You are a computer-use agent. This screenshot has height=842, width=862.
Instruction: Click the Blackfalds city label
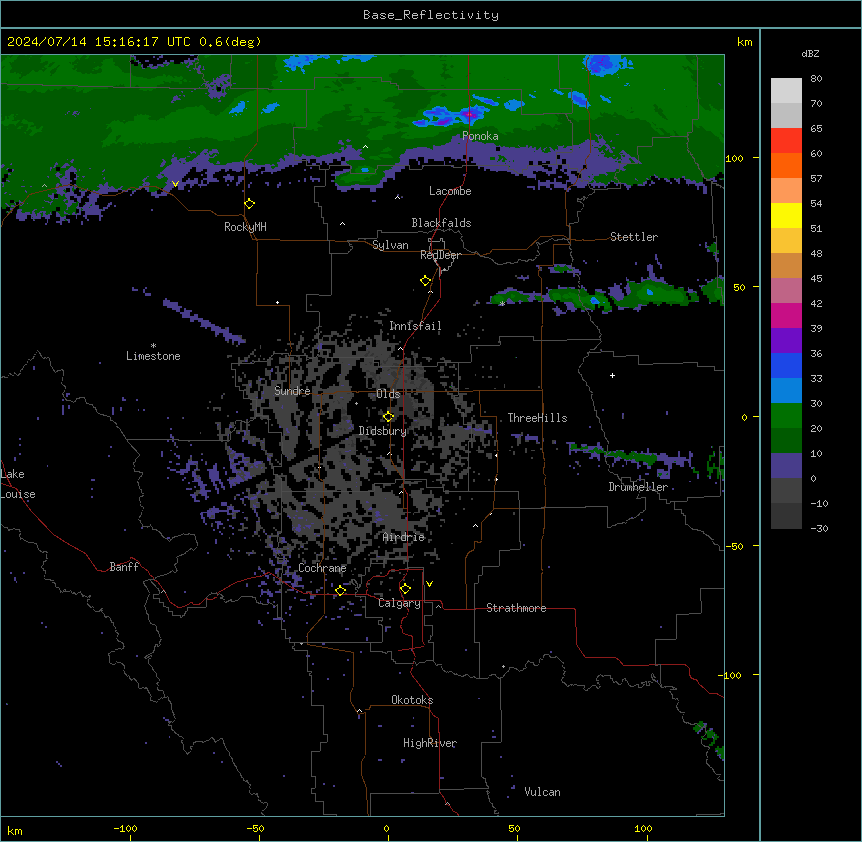[x=441, y=223]
